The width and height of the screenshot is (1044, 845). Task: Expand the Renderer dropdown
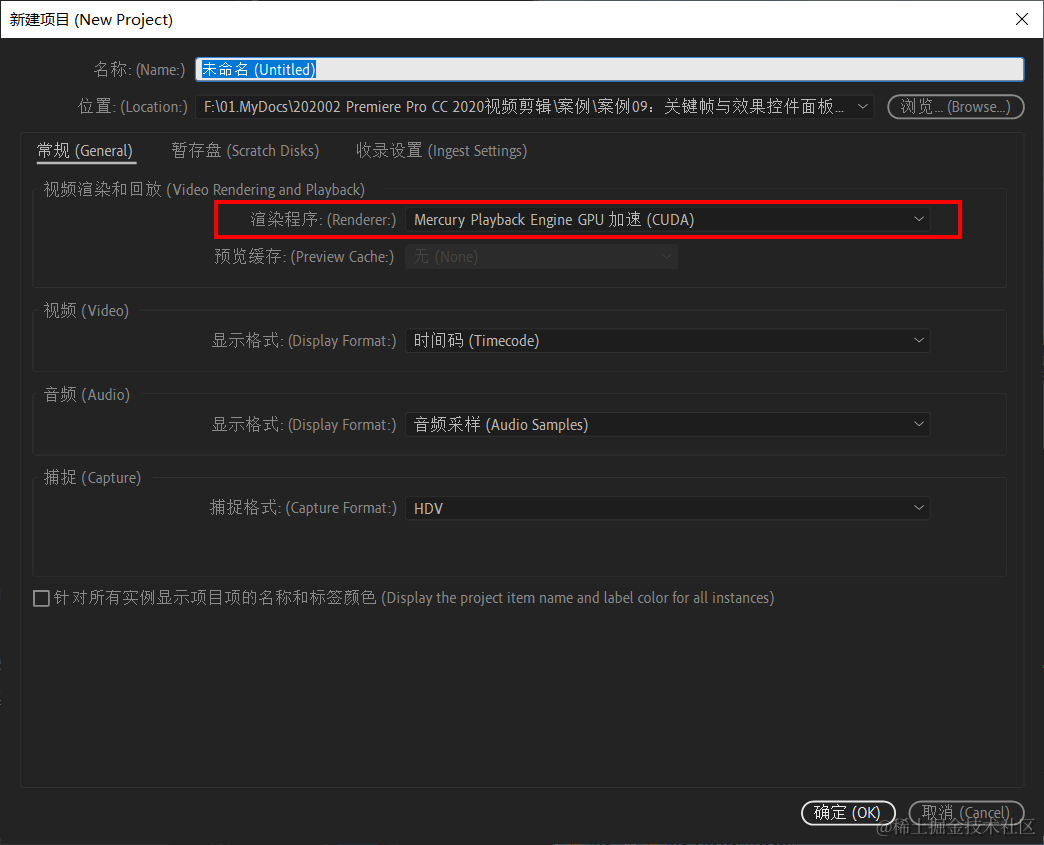tap(667, 219)
